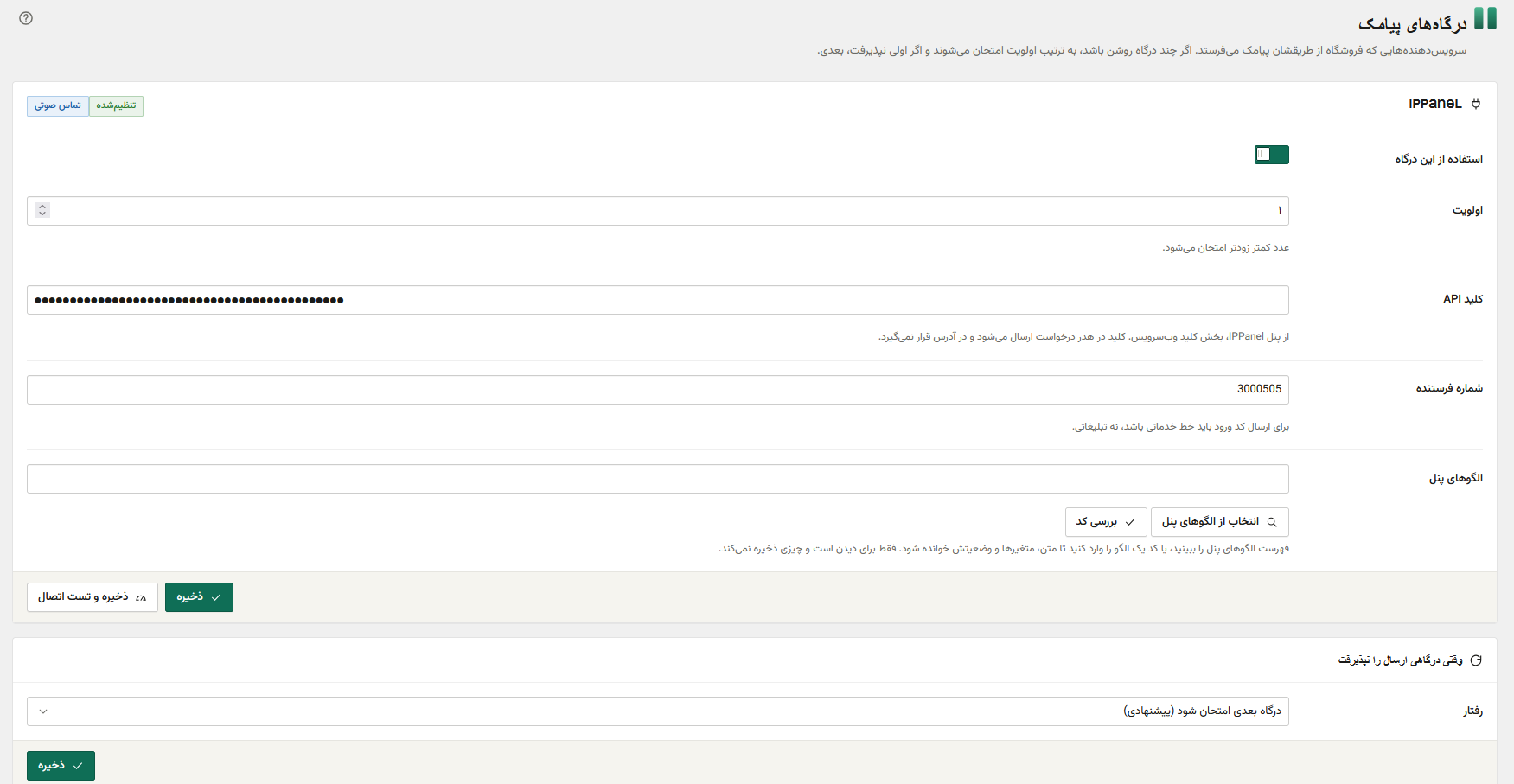Screen dimensions: 1514x784
Task: Click the درگاه‌های پیامک page title
Action: point(1412,24)
